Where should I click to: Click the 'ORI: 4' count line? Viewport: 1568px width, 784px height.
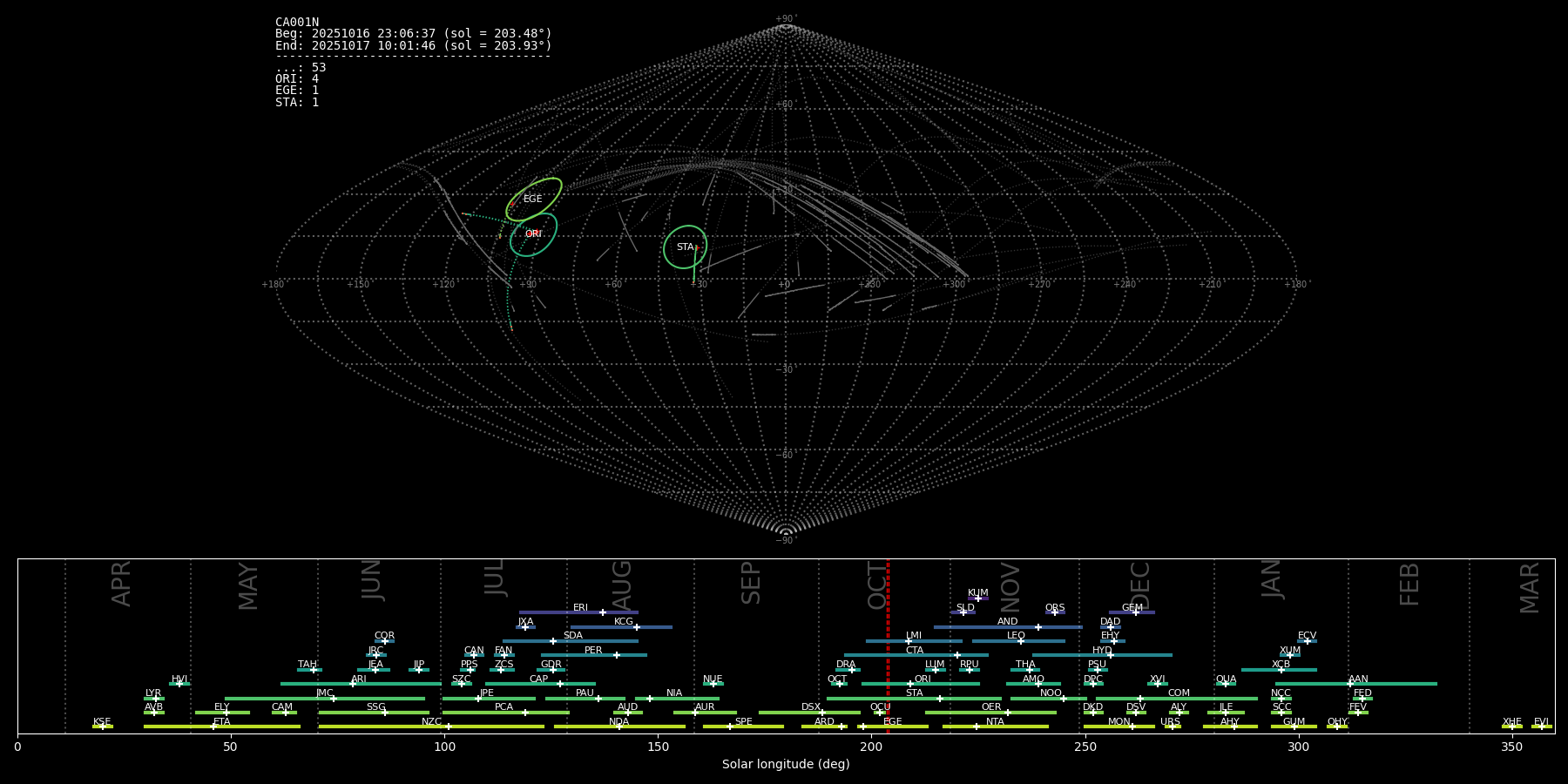(x=297, y=79)
